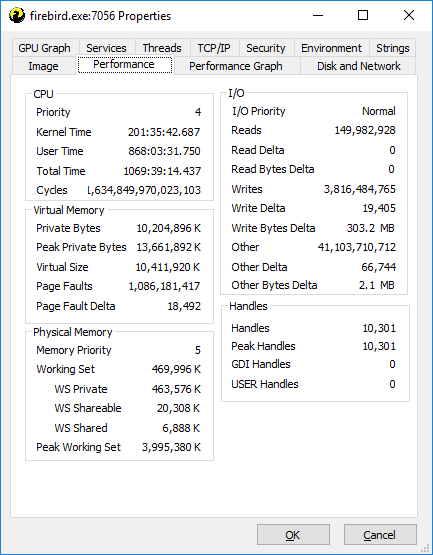This screenshot has width=433, height=555.
Task: Click Total Time value 1069:39:14.437
Action: [x=162, y=171]
